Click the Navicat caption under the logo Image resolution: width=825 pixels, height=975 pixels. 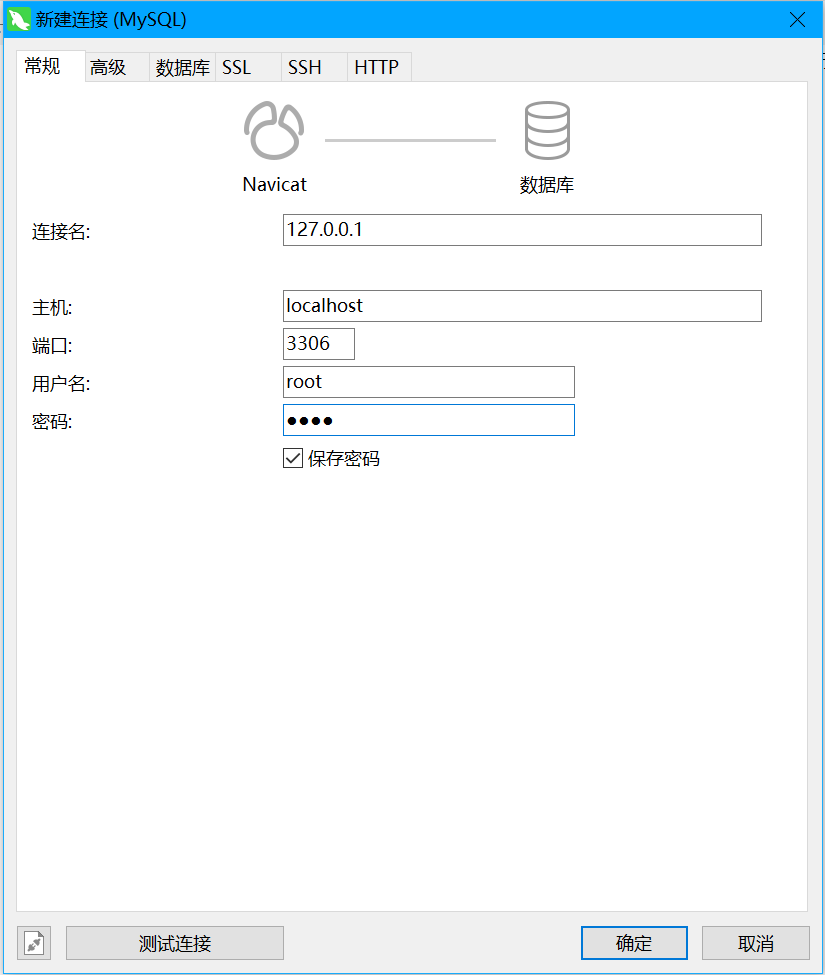coord(275,185)
